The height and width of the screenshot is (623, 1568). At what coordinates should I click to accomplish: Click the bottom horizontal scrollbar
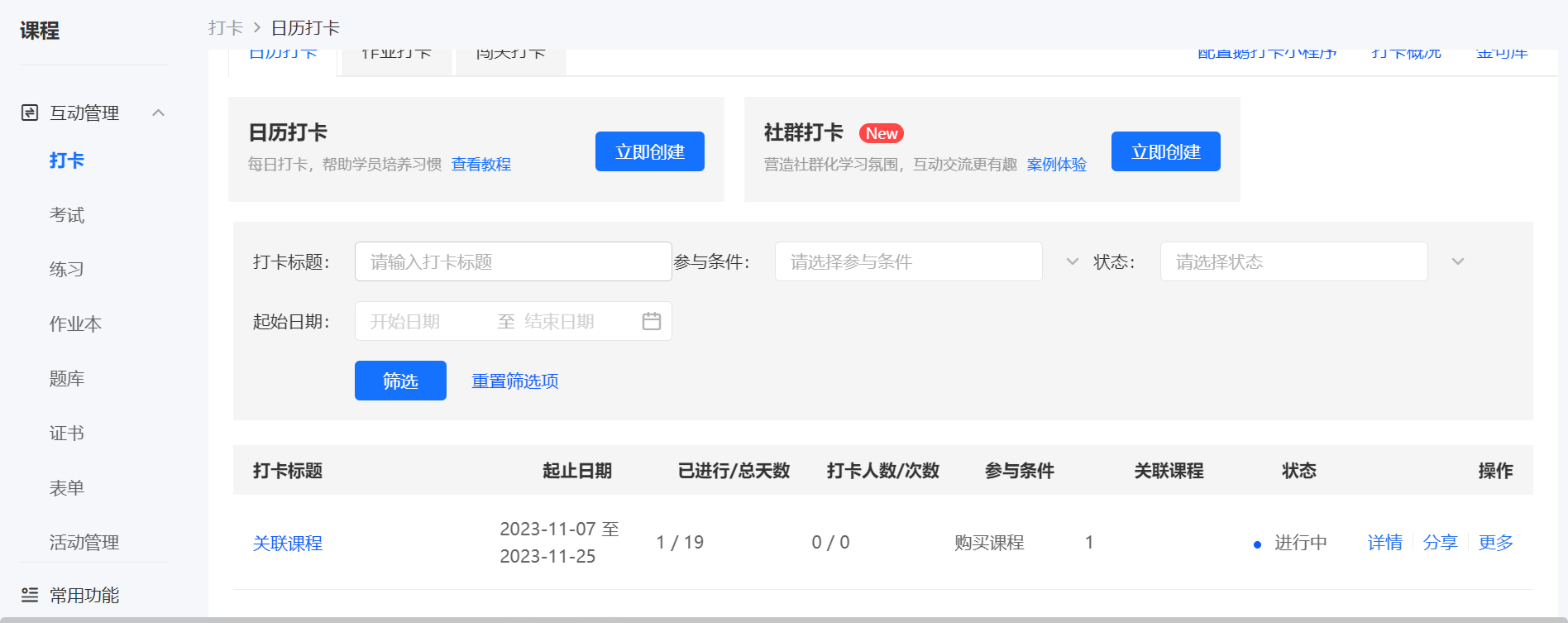[784, 620]
